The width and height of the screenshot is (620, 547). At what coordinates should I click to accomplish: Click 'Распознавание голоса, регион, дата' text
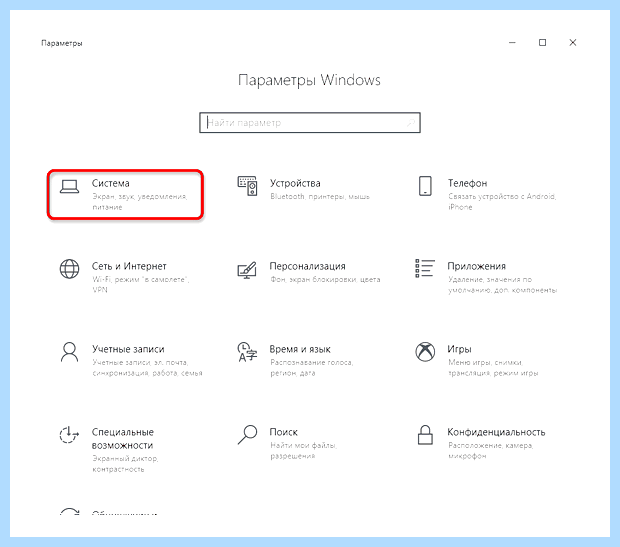point(312,367)
